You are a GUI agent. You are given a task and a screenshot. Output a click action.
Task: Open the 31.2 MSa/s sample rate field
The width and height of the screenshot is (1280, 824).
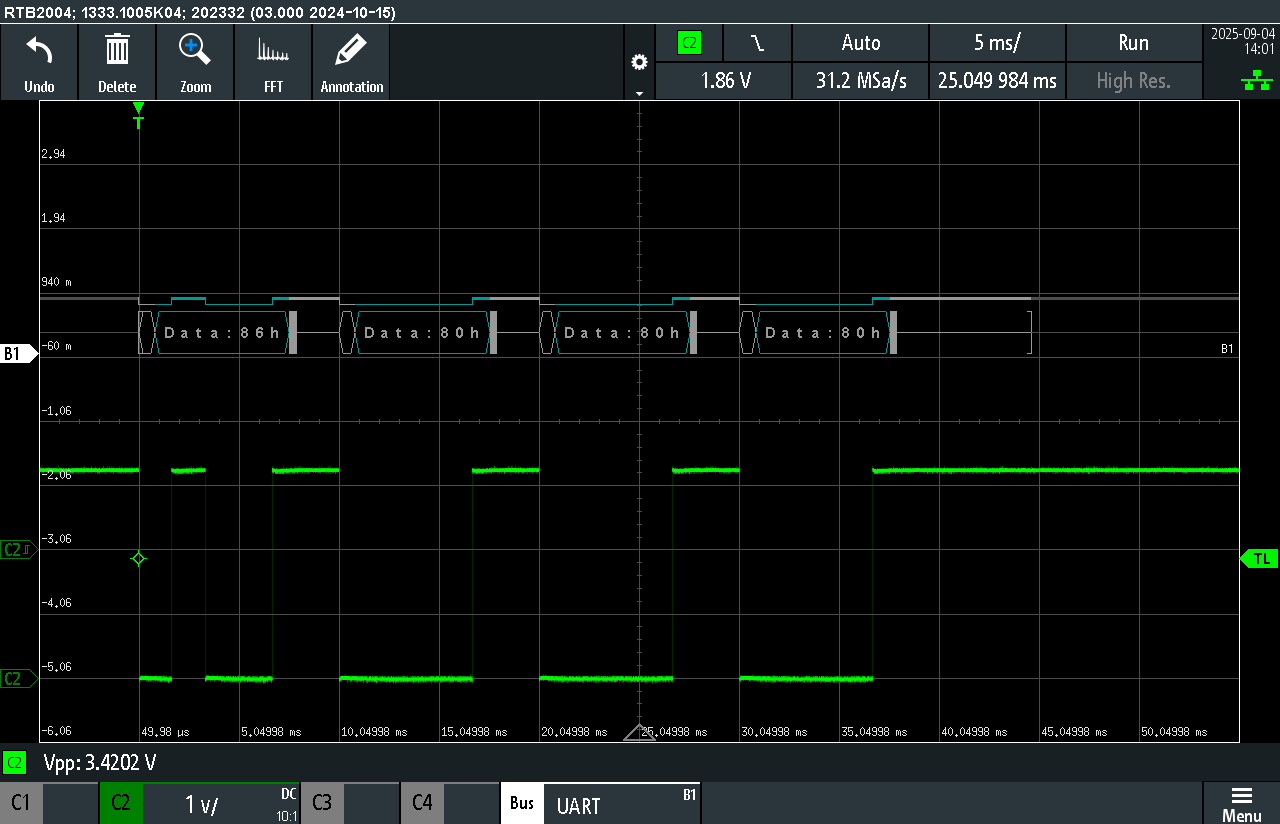(x=861, y=81)
